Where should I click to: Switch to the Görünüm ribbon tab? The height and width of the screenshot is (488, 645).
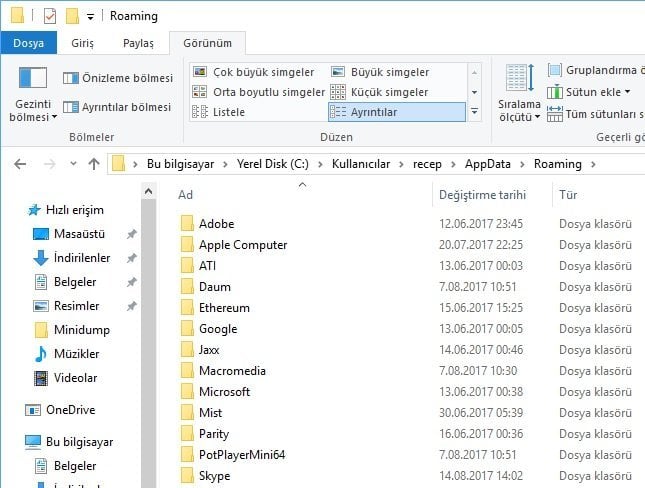[207, 43]
